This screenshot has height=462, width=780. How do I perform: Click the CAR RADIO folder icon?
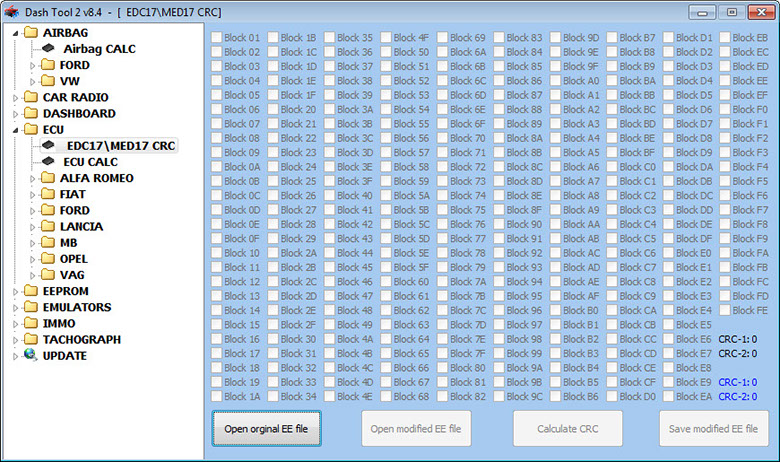31,98
